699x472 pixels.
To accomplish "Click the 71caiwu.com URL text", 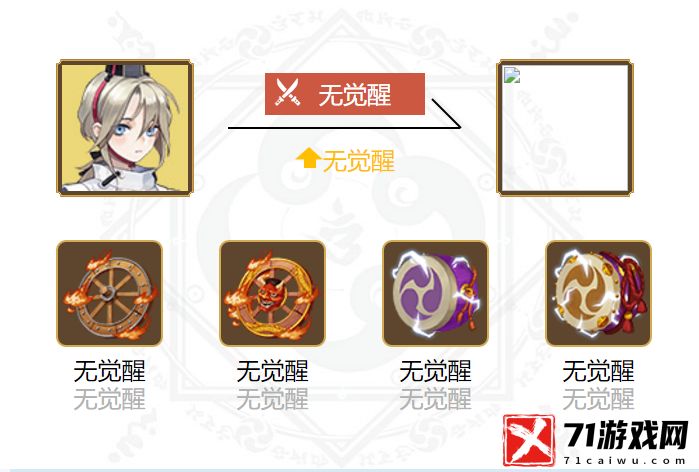I will [625, 461].
